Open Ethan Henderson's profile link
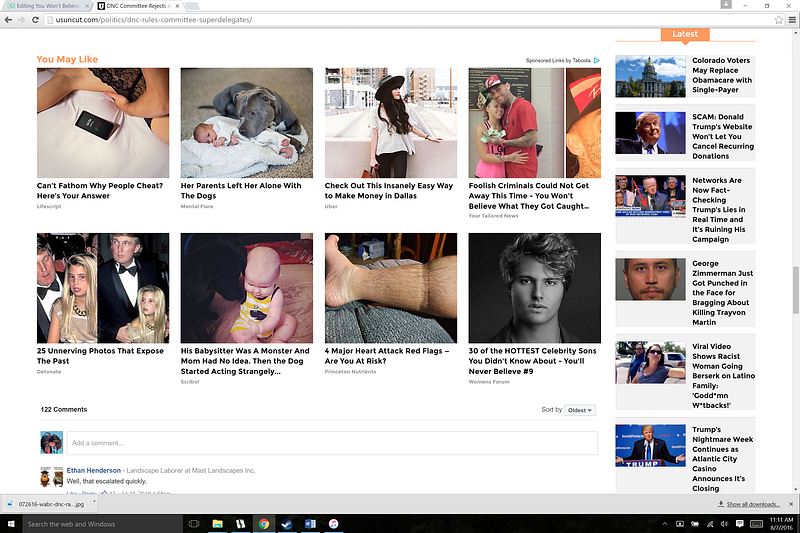Screen dimensions: 800x533 (94, 470)
